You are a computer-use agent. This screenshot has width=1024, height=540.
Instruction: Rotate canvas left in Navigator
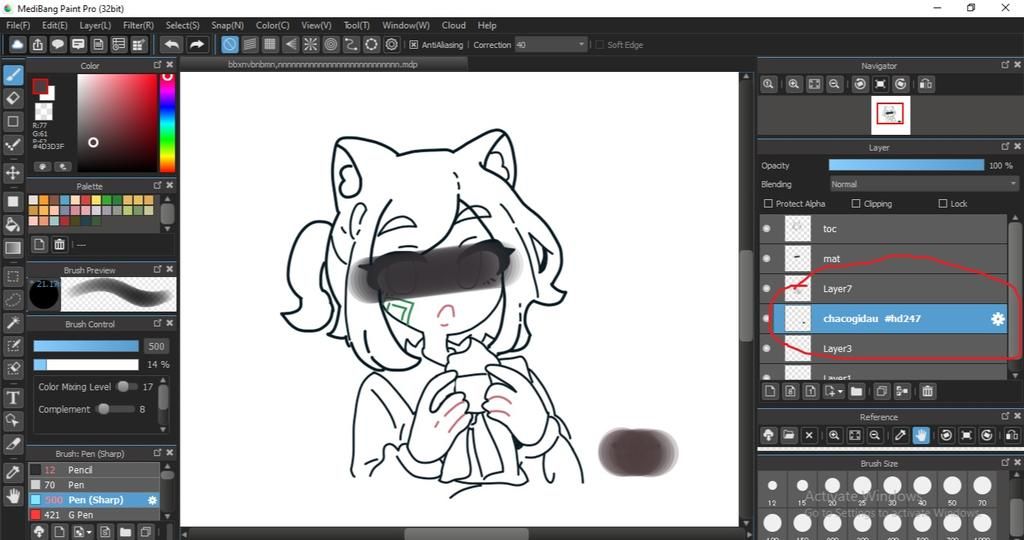click(x=860, y=84)
